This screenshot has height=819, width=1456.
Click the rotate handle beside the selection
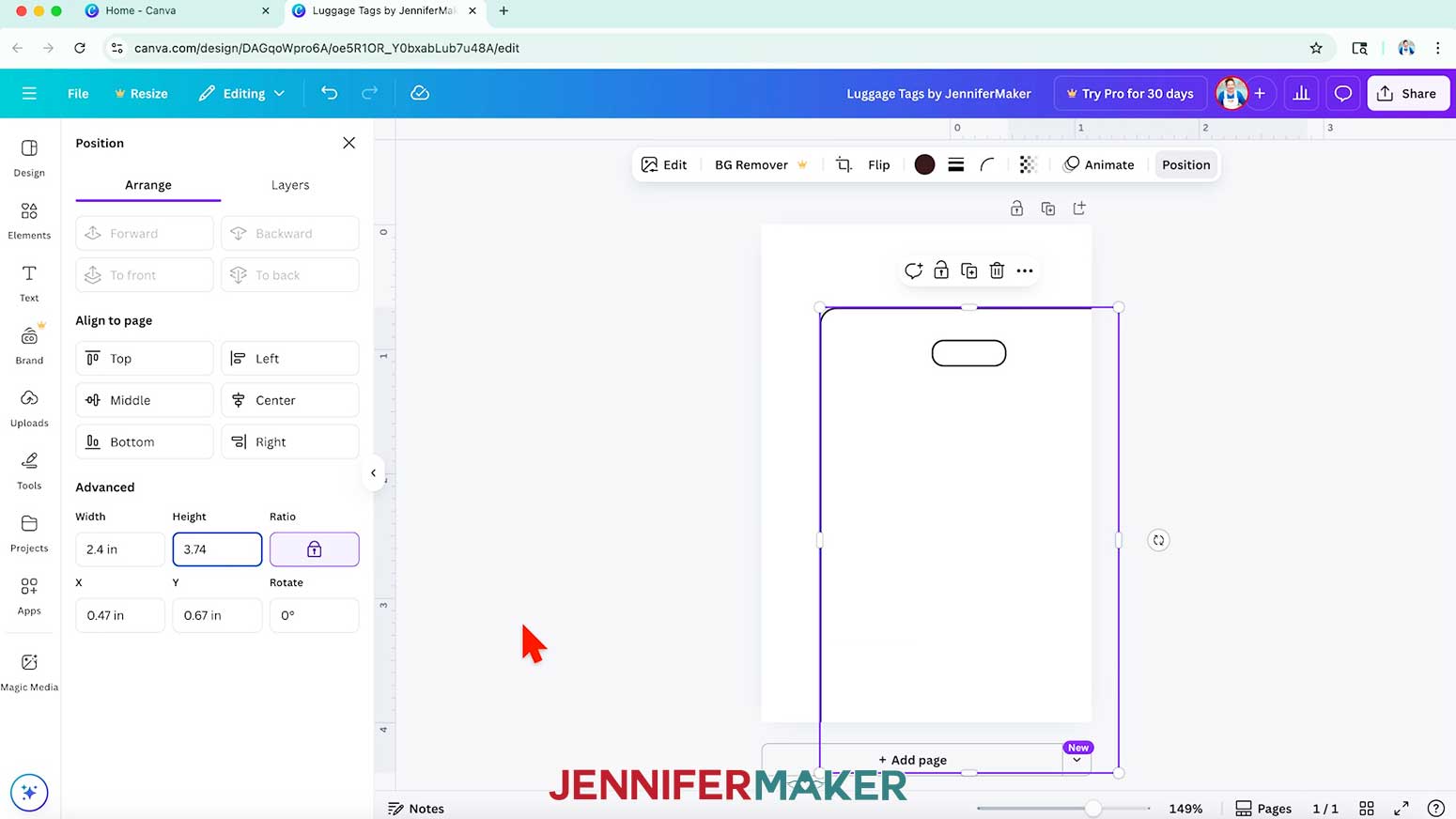point(1158,540)
